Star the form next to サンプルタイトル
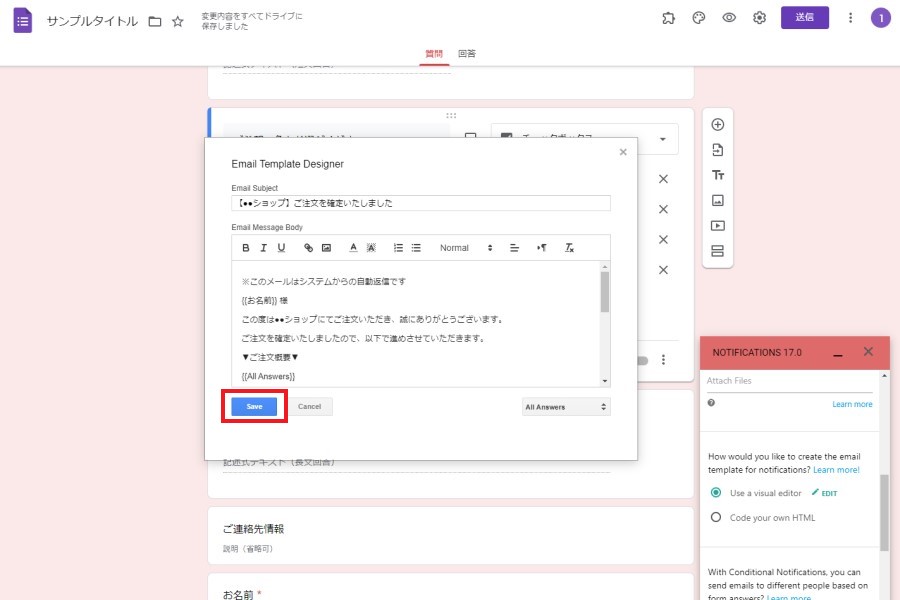The width and height of the screenshot is (900, 600). point(178,21)
